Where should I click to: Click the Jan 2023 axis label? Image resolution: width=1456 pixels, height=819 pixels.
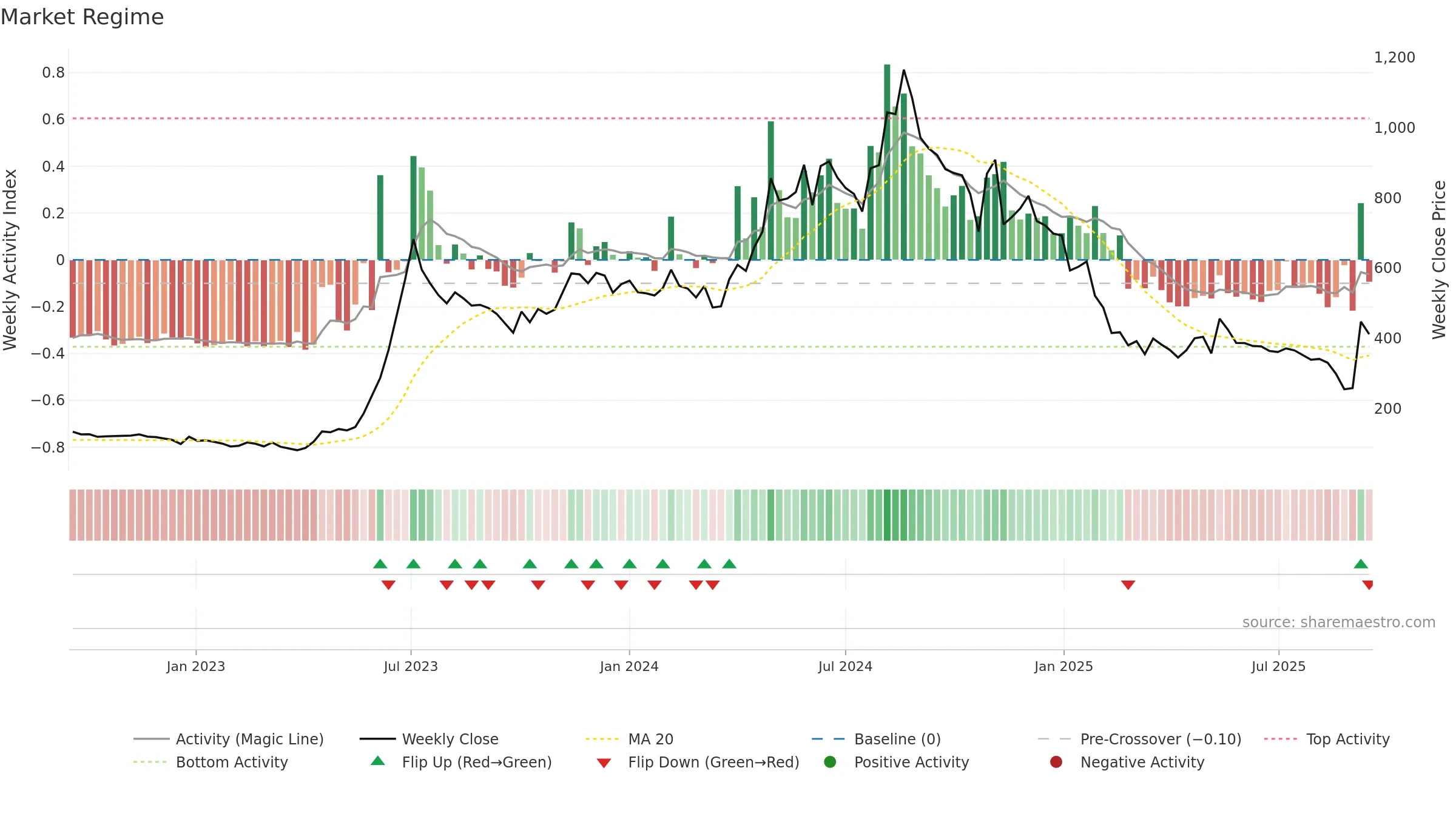[195, 666]
